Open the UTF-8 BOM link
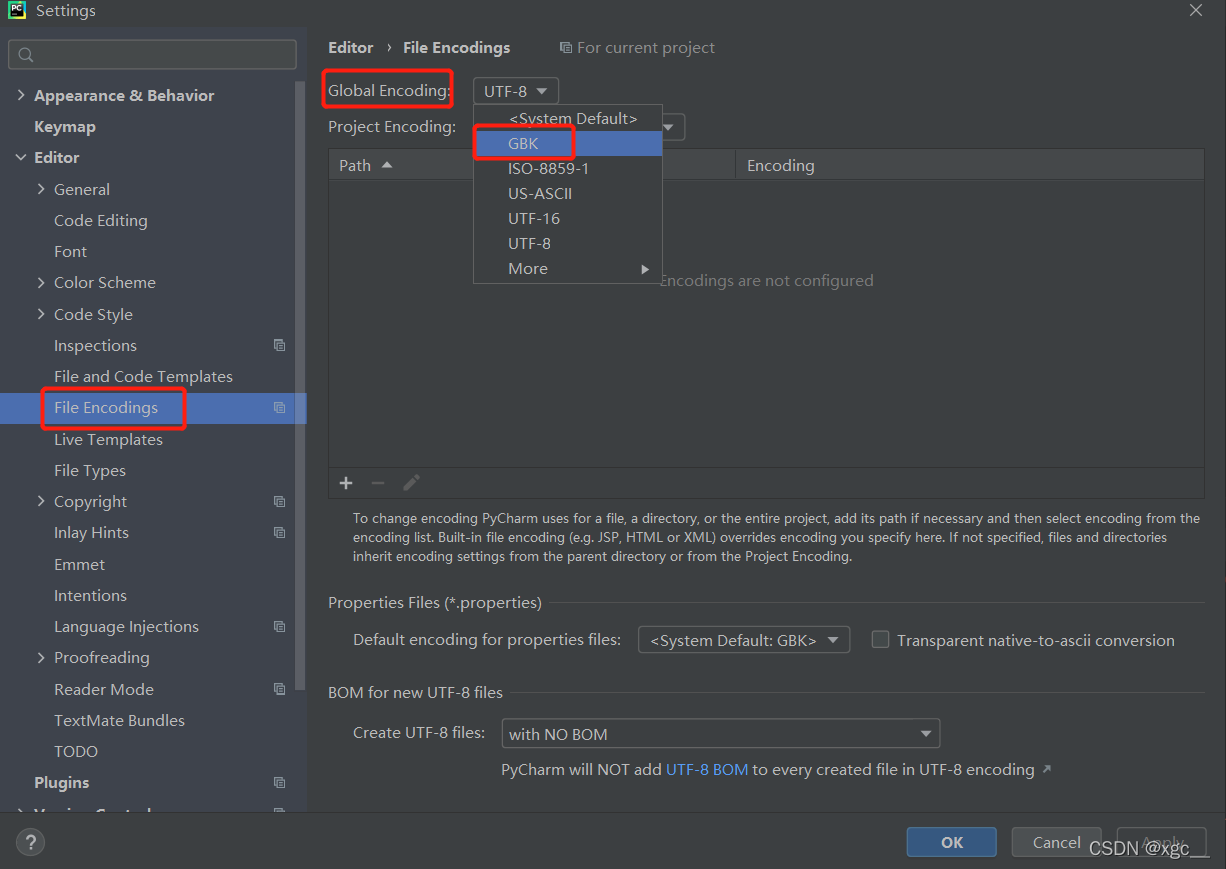 click(x=707, y=769)
